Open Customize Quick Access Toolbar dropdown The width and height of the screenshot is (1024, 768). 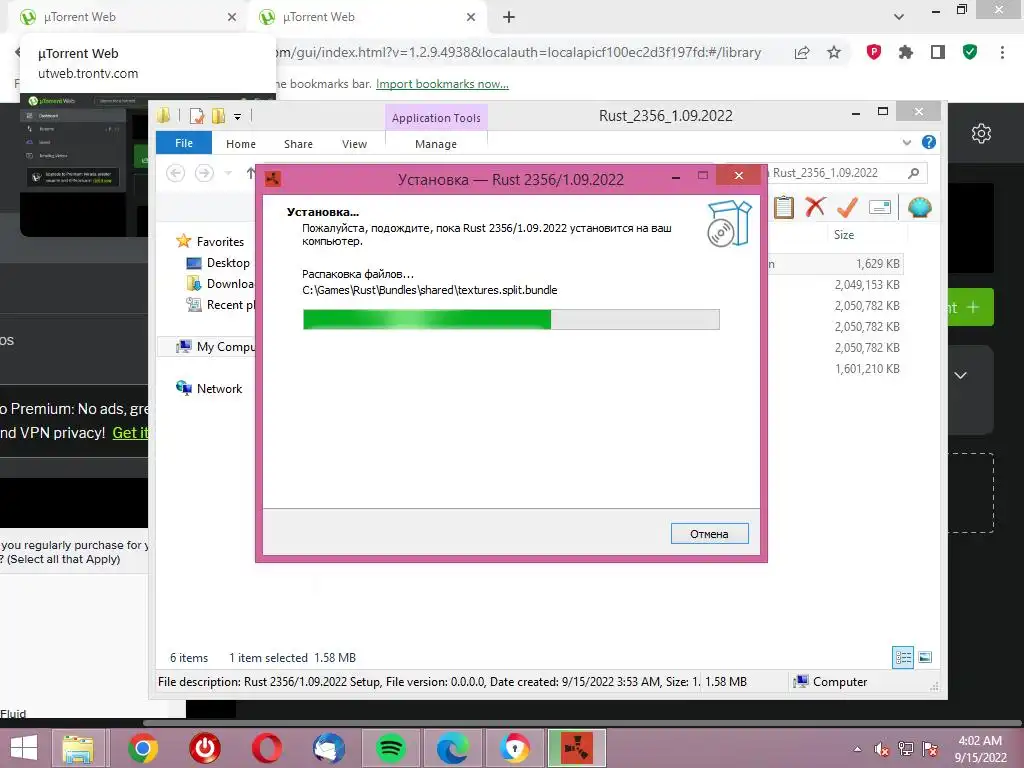(x=238, y=117)
